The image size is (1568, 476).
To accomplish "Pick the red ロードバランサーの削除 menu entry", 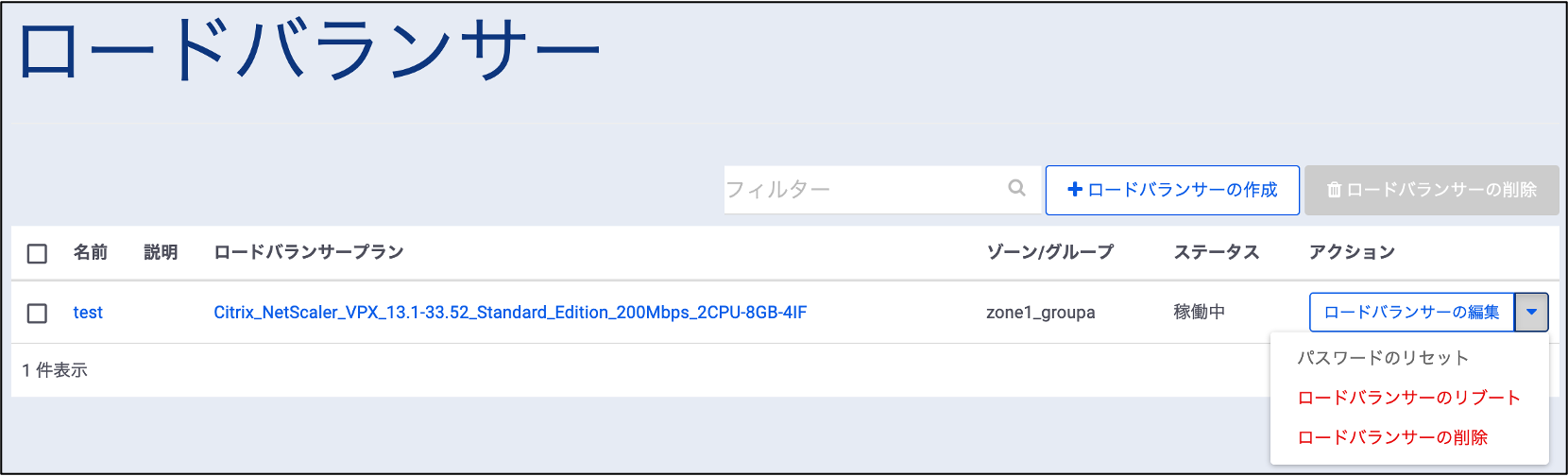I will [1392, 437].
